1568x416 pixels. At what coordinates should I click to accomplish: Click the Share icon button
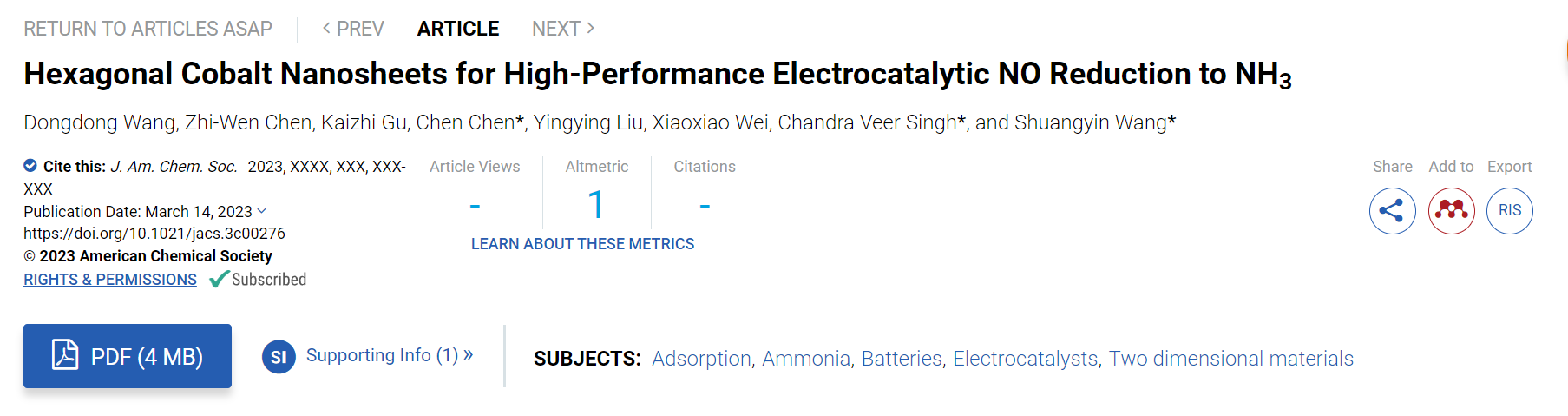click(1392, 211)
